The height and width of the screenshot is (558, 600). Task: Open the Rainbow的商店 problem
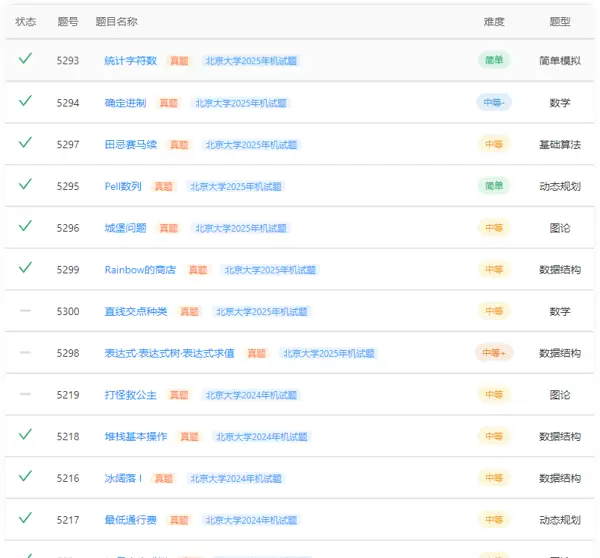[140, 270]
